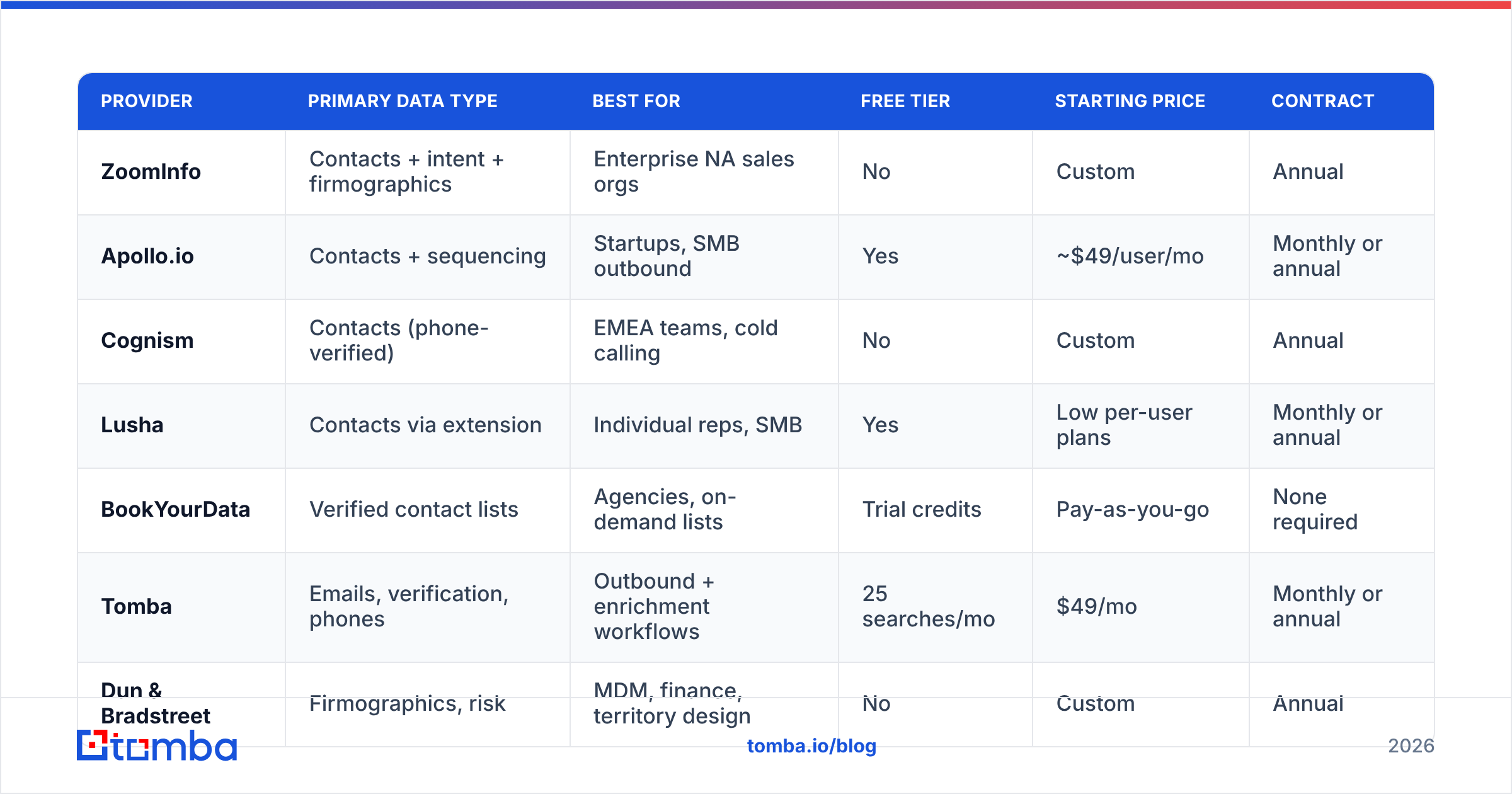Click 'Low per-user plans' price cell
This screenshot has height=794, width=1512.
click(1141, 425)
